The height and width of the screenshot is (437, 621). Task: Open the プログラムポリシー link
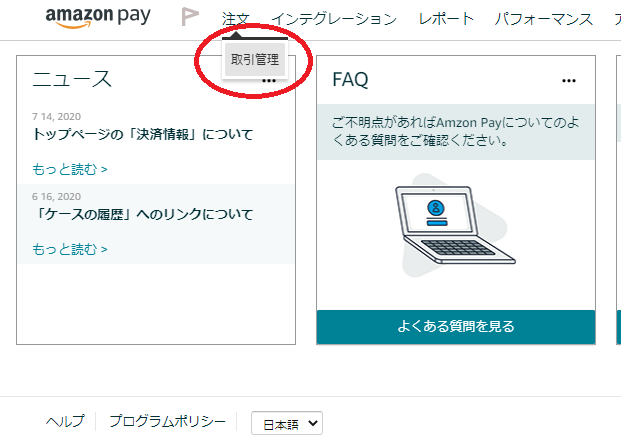point(167,422)
